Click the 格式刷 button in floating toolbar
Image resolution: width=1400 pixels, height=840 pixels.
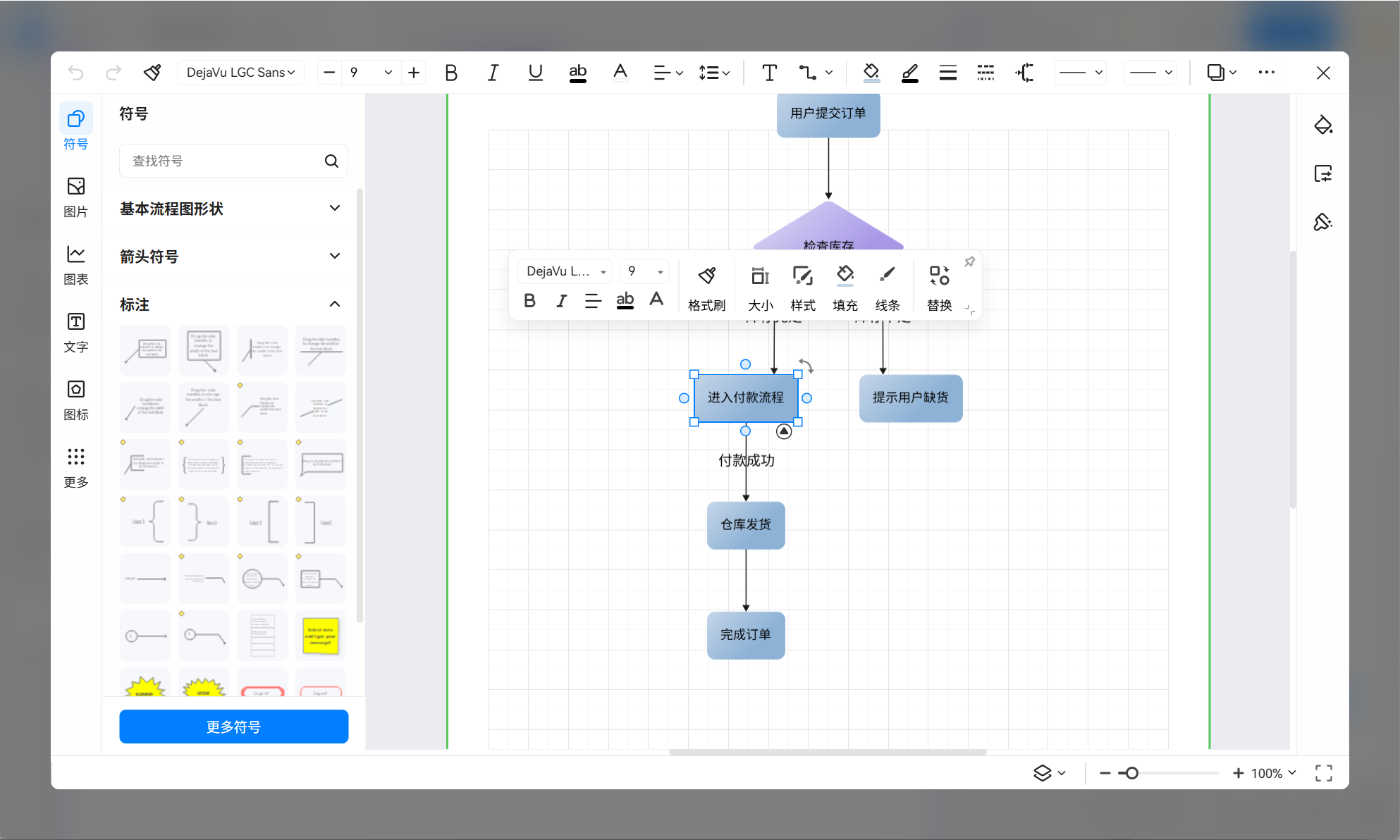[706, 288]
